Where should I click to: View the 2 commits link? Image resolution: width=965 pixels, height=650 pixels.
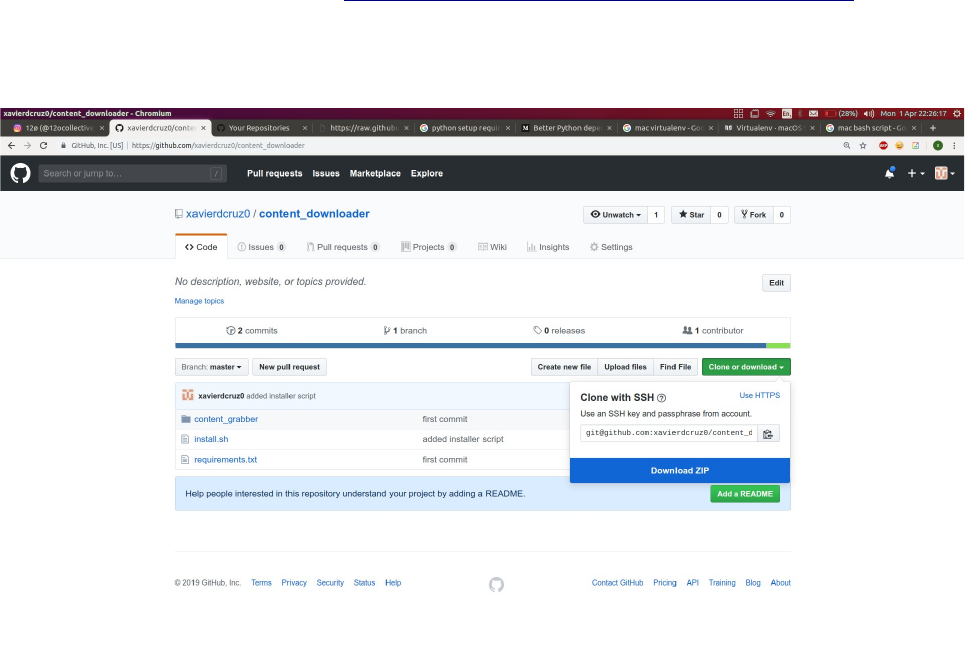click(x=252, y=331)
